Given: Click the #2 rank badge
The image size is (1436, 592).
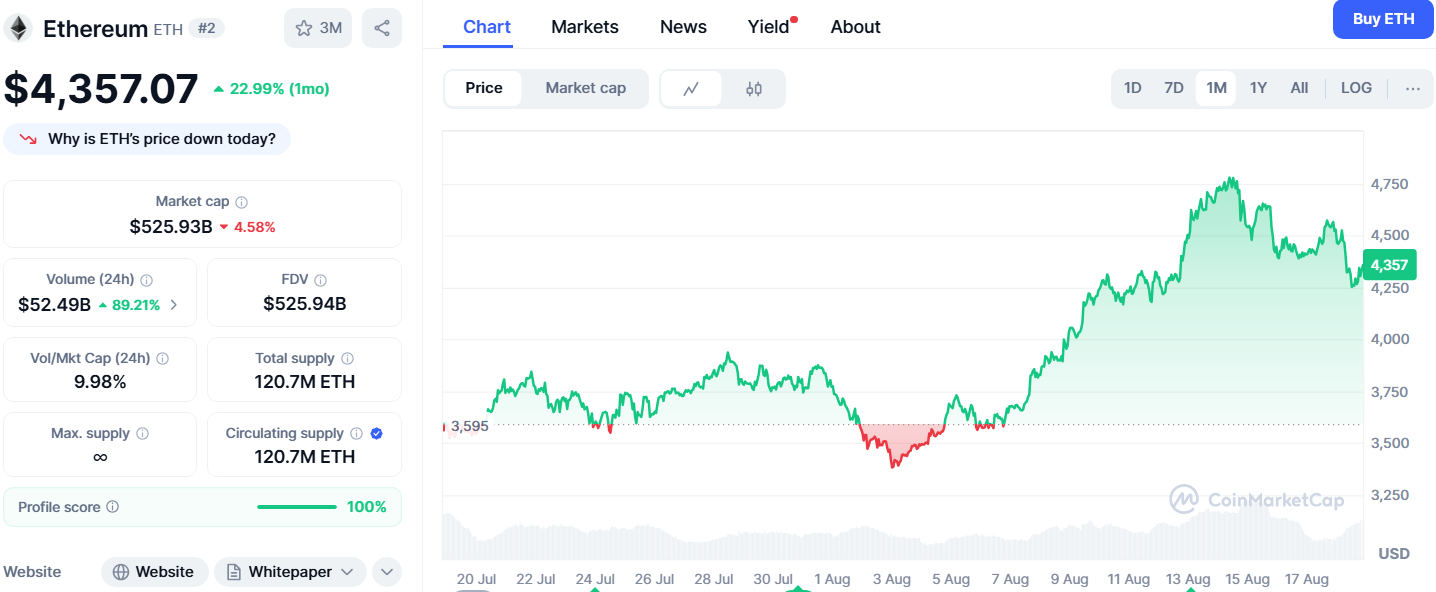Looking at the screenshot, I should tap(207, 28).
